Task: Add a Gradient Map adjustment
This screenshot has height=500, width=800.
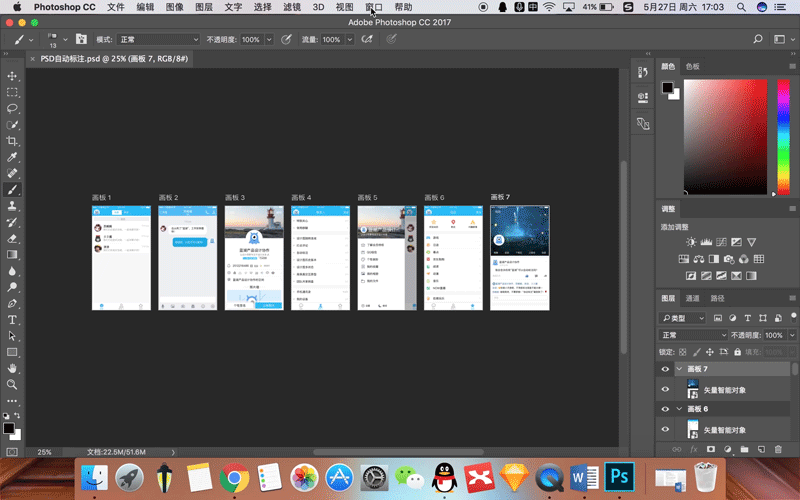Action: click(x=751, y=276)
